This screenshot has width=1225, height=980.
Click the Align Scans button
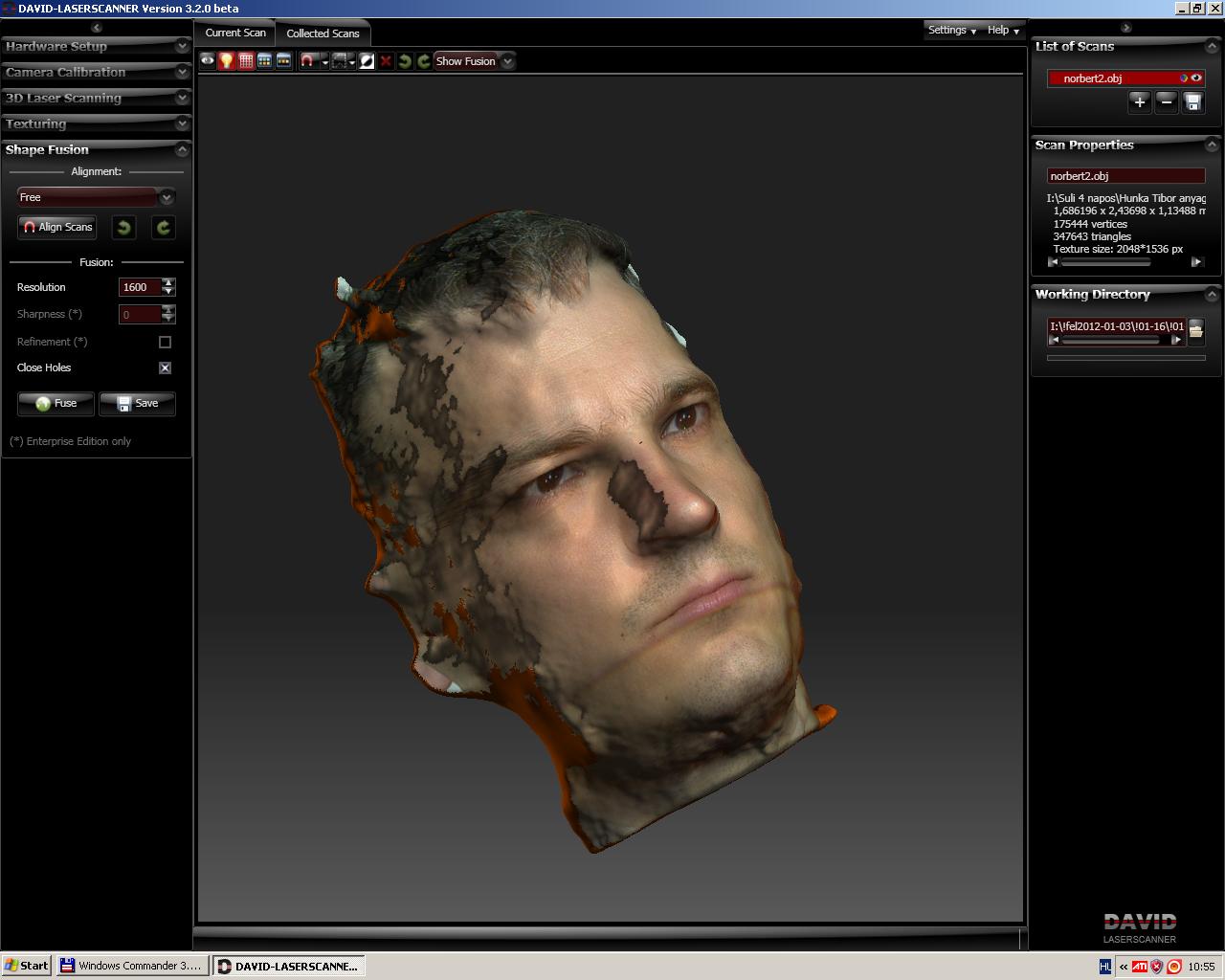[57, 227]
